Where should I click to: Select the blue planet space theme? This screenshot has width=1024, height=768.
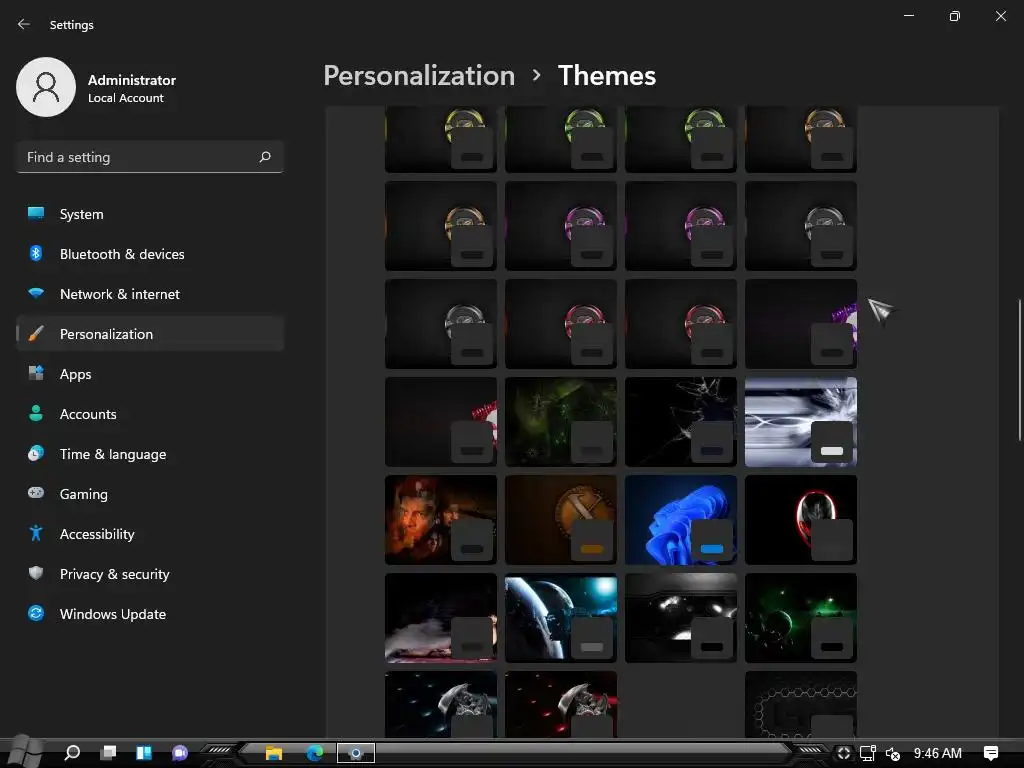560,618
